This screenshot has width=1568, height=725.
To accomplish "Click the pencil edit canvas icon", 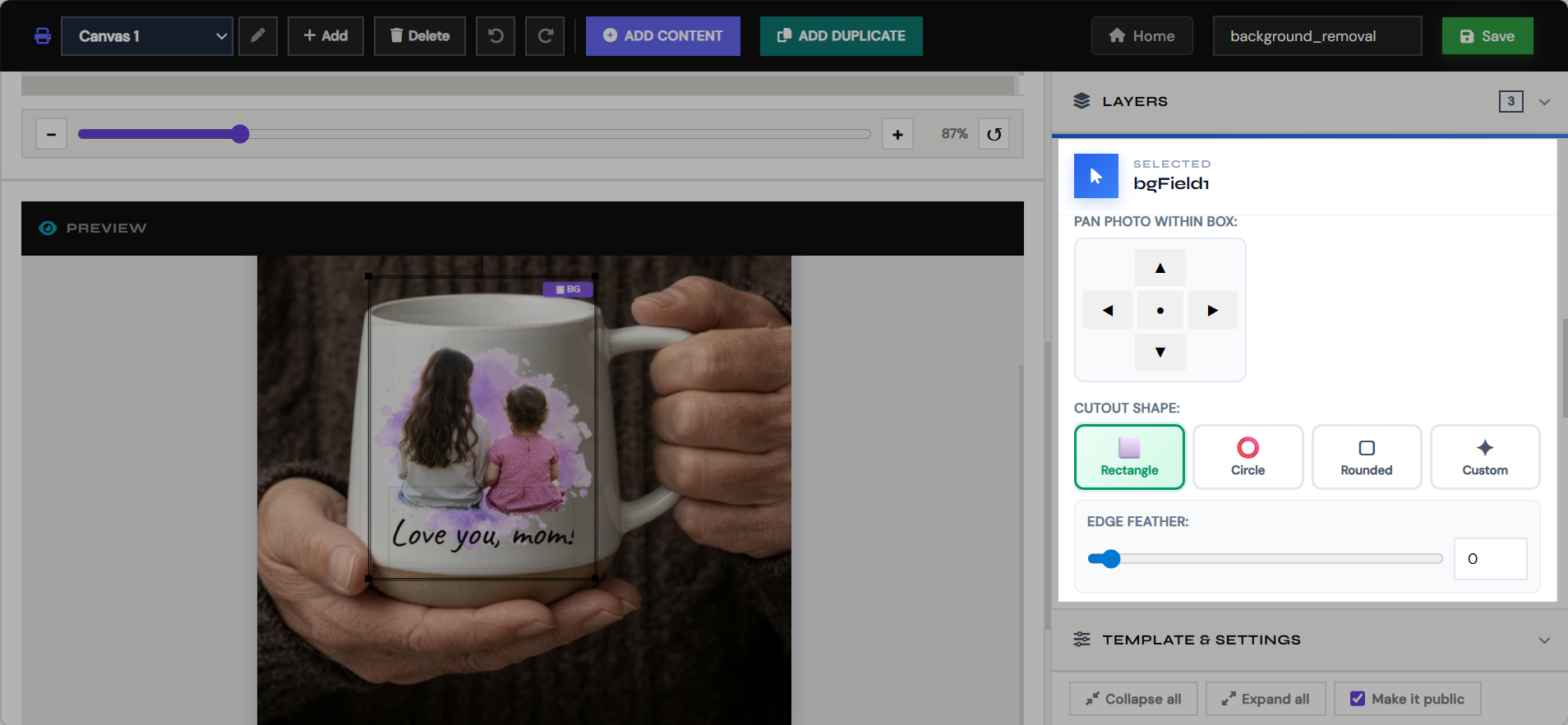I will [258, 36].
